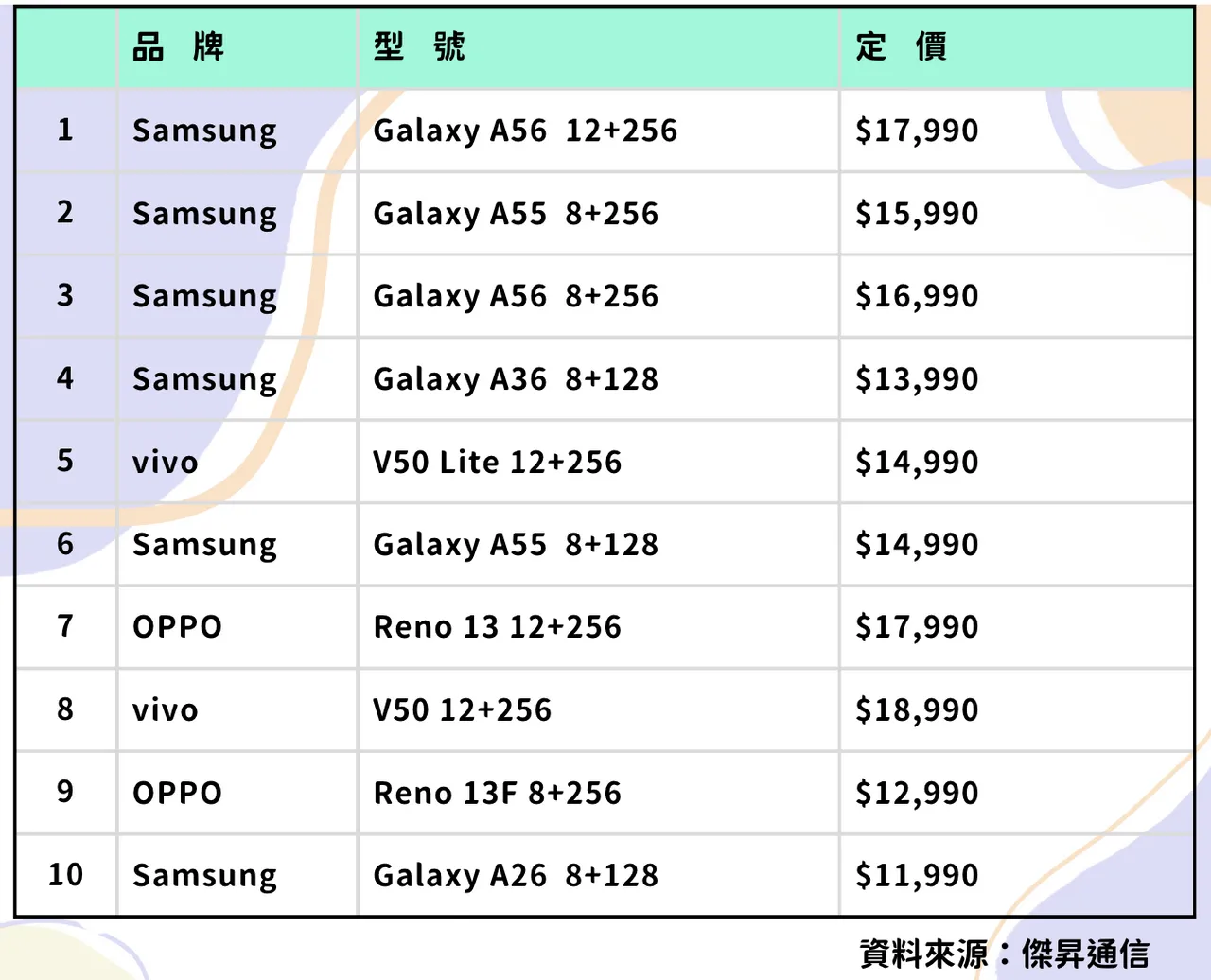This screenshot has height=980, width=1211.
Task: Click the Reno 13 12+256 cell
Action: 498,627
